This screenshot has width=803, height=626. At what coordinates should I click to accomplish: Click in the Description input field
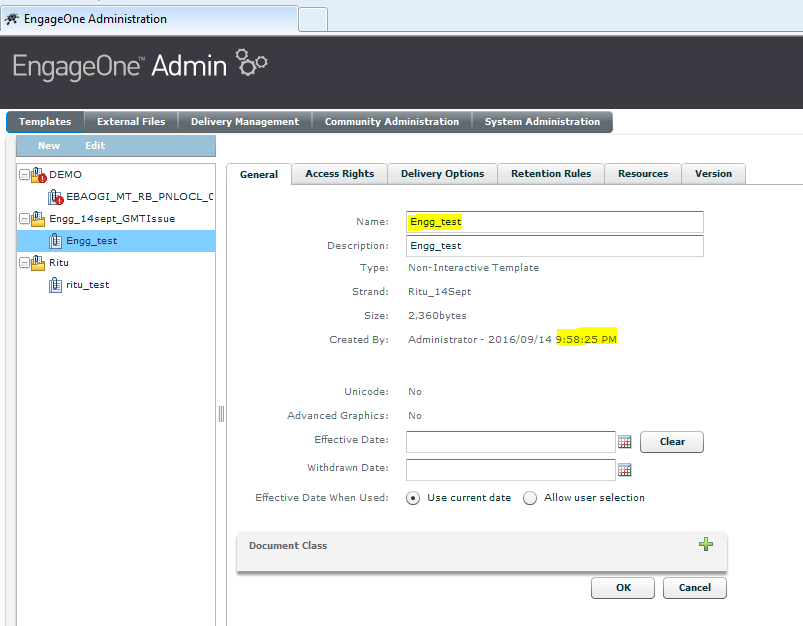[555, 246]
